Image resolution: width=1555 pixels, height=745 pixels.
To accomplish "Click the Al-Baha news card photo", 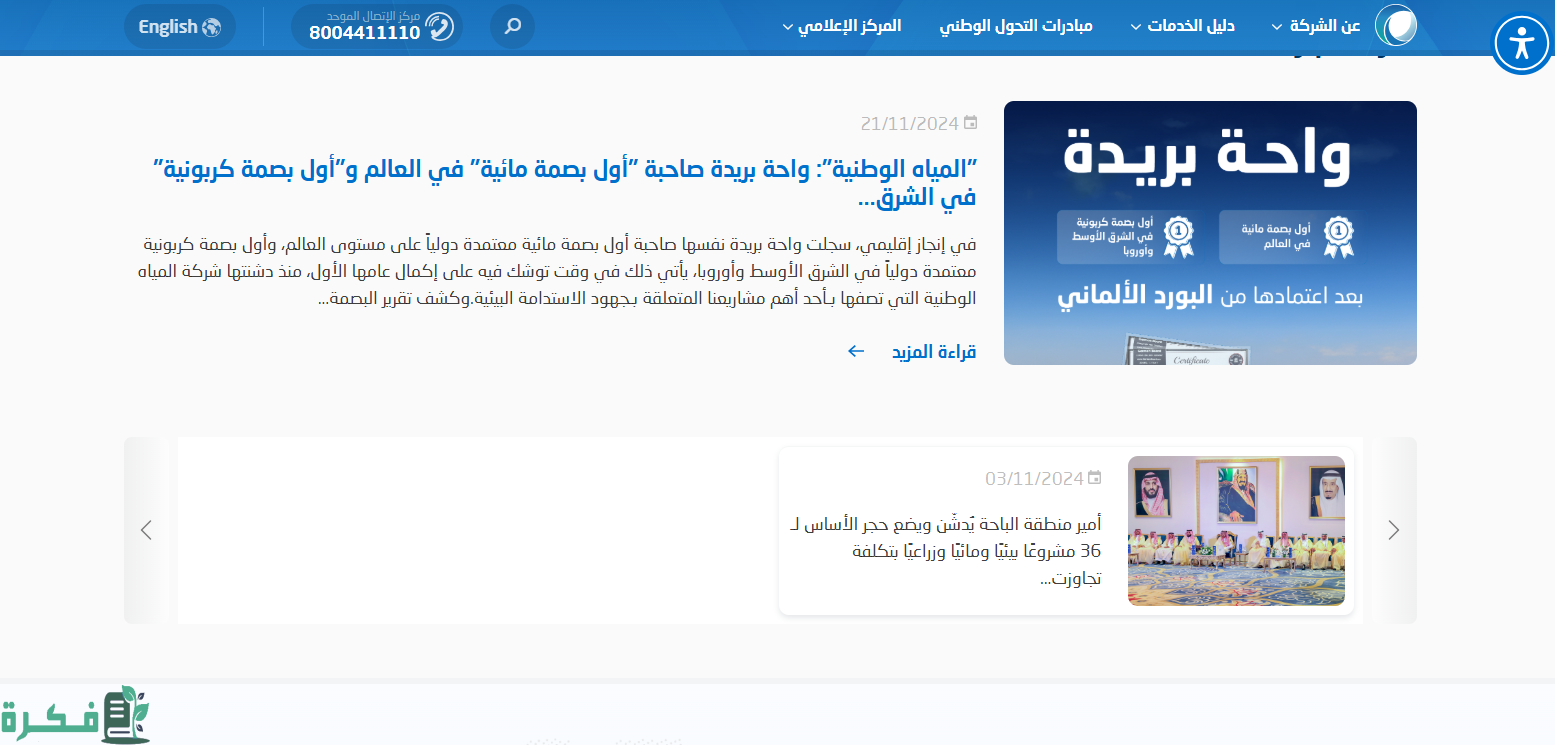I will point(1236,530).
